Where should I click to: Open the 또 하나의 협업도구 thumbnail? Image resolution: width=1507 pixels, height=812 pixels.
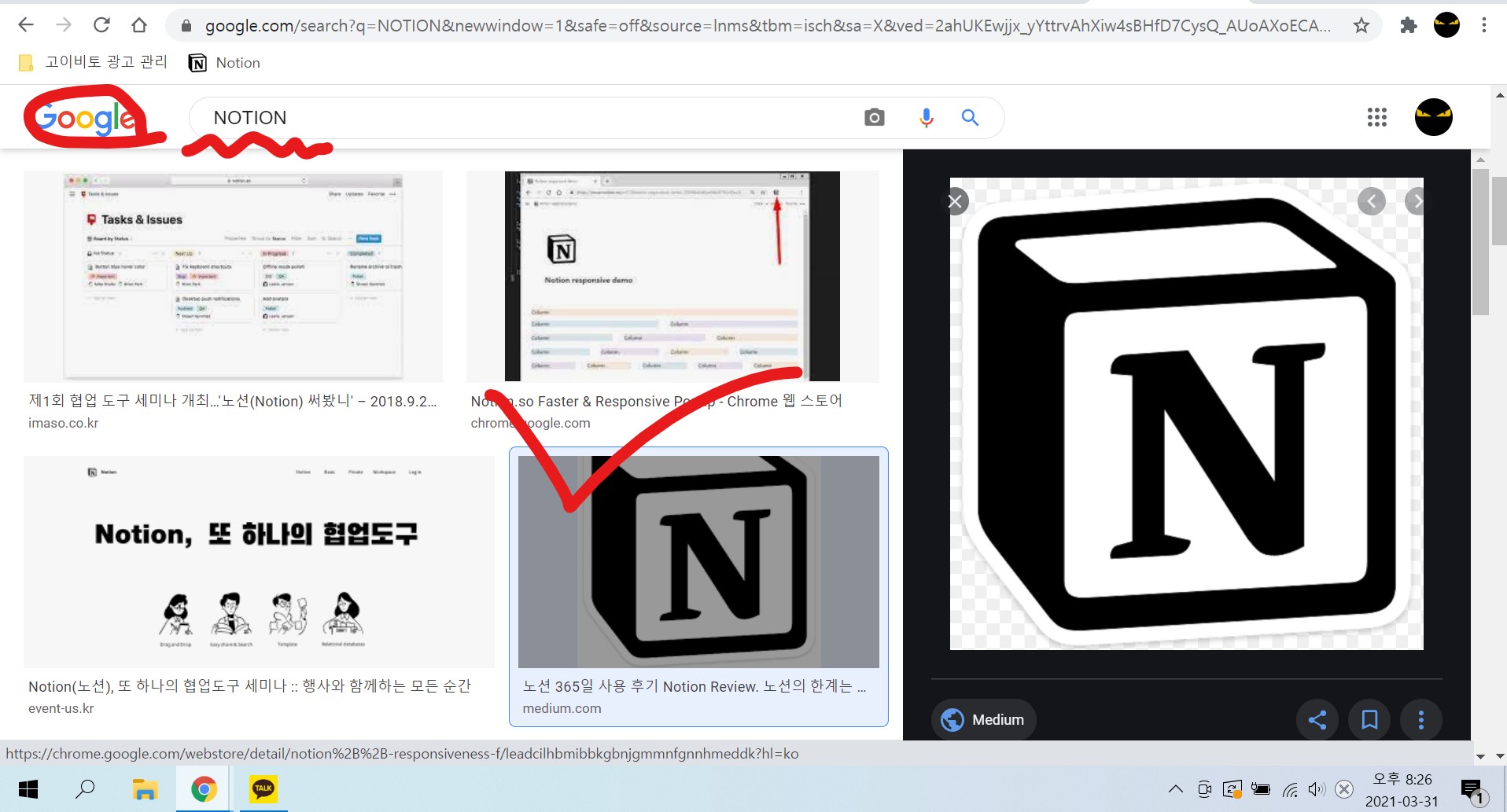tap(259, 562)
